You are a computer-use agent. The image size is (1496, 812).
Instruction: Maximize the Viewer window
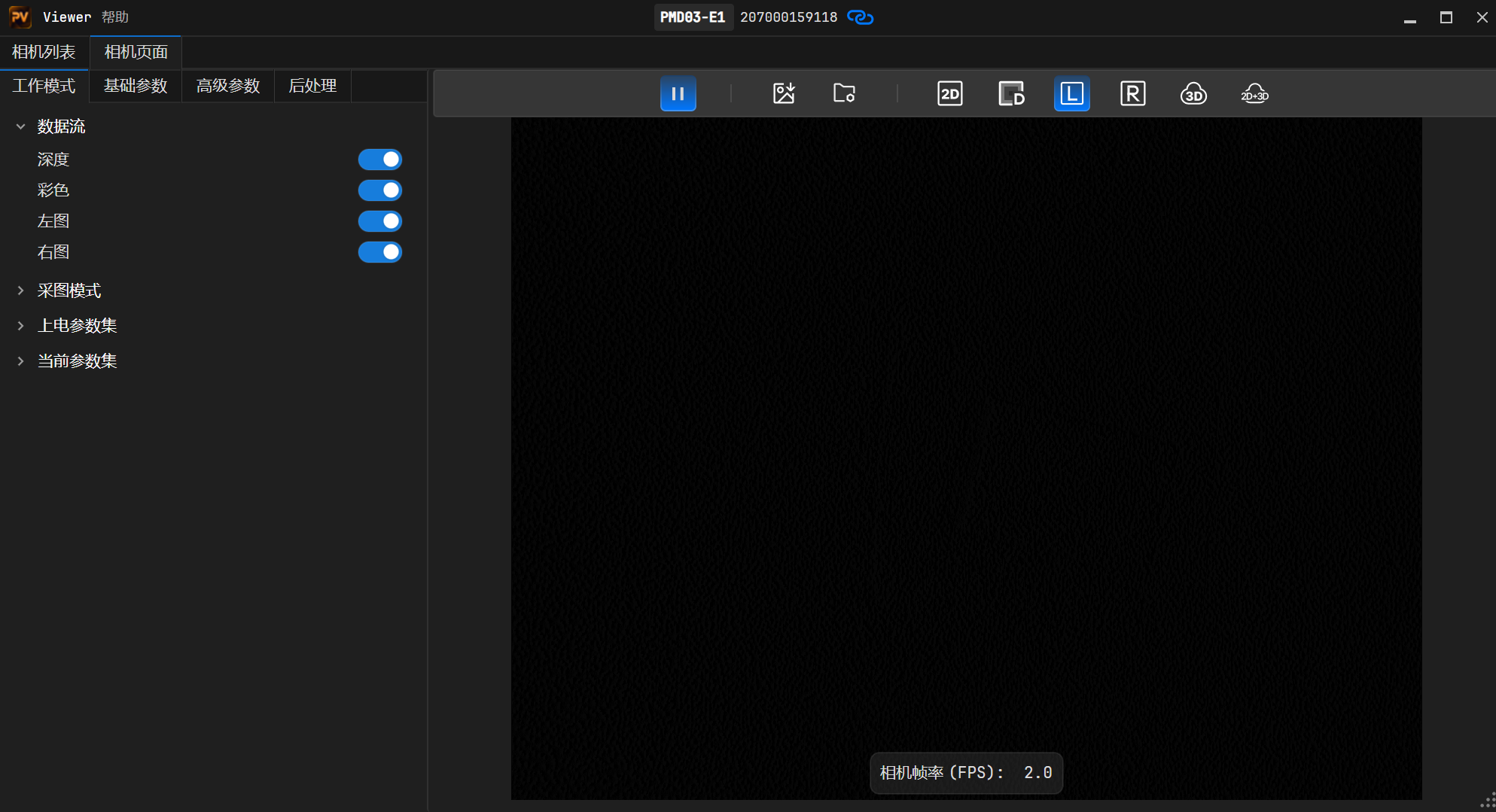(x=1446, y=17)
